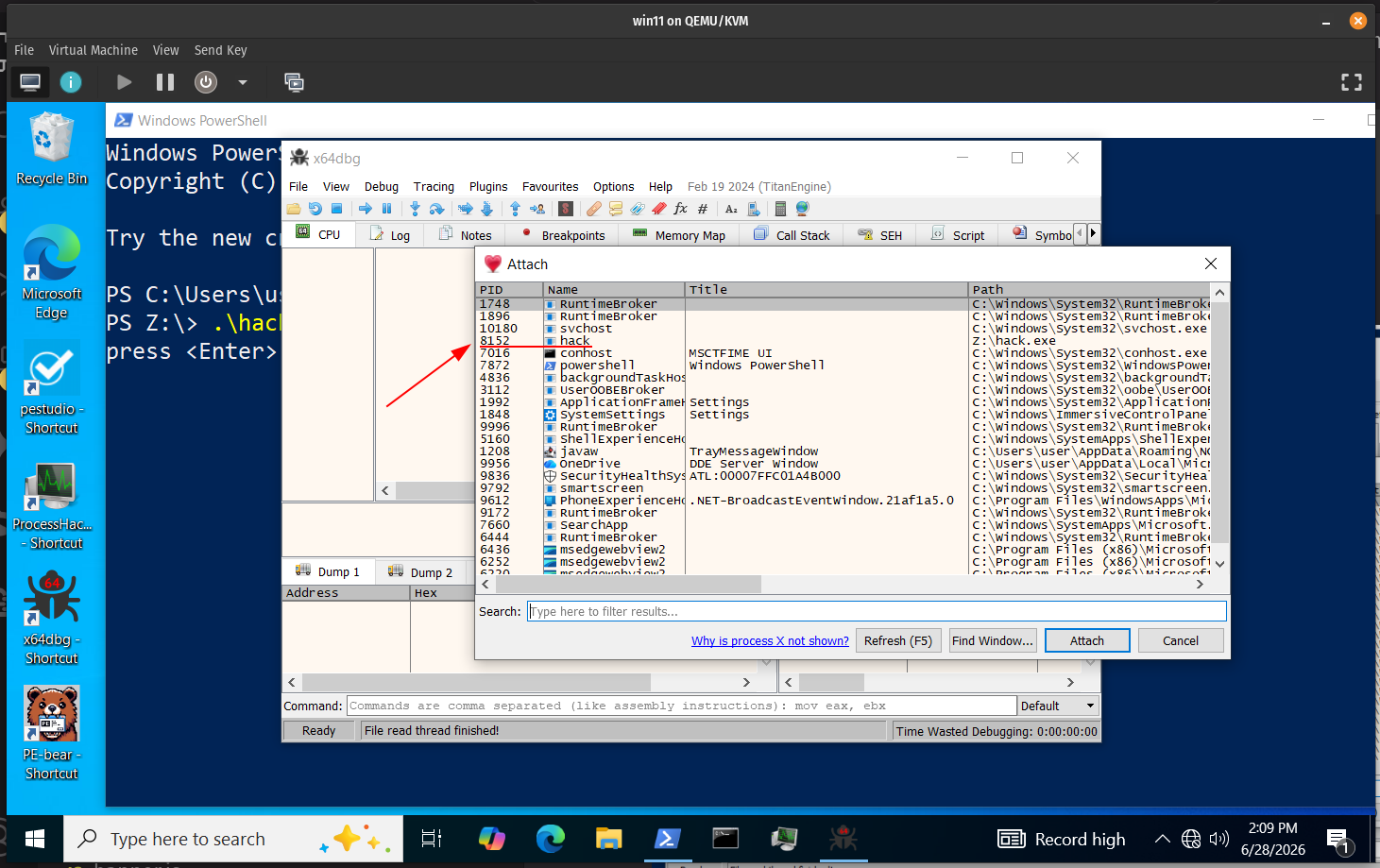Open the Calculator toolbar icon
Screen dimensions: 1380x868
[780, 209]
